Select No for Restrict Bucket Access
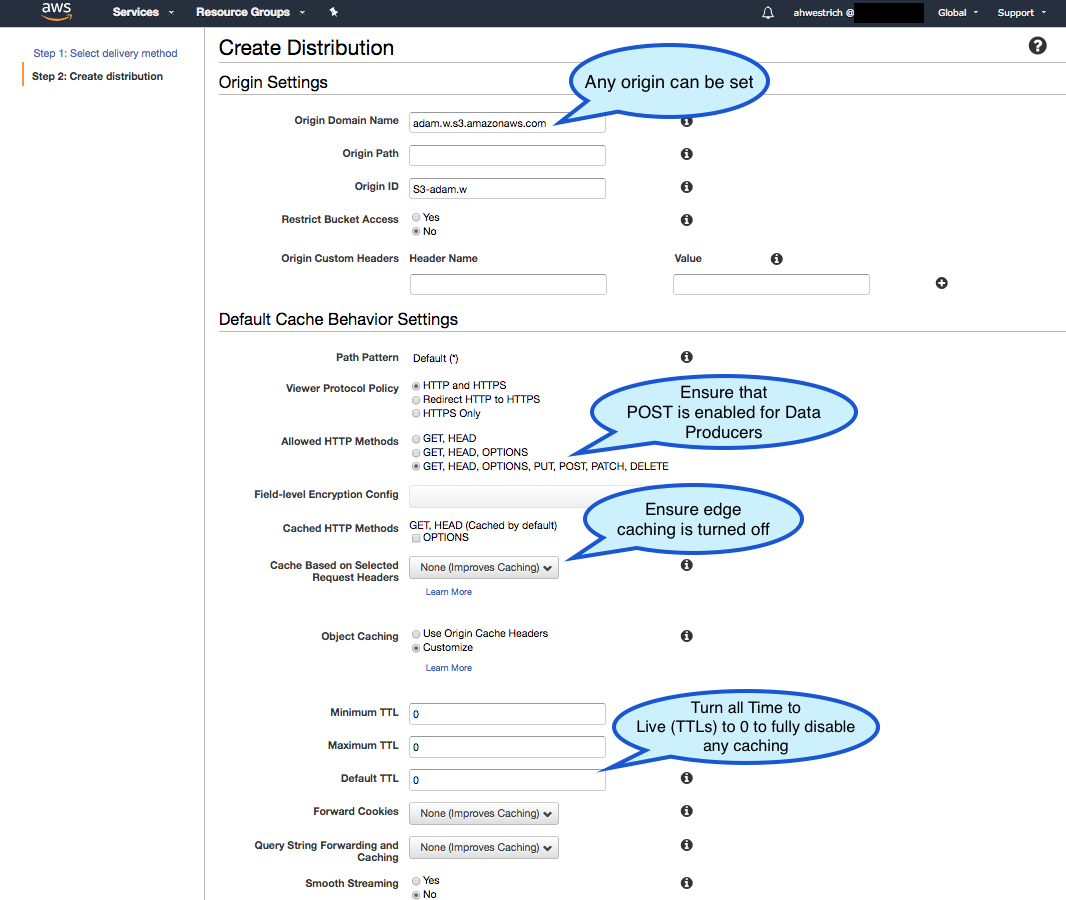The width and height of the screenshot is (1066, 900). (x=416, y=232)
